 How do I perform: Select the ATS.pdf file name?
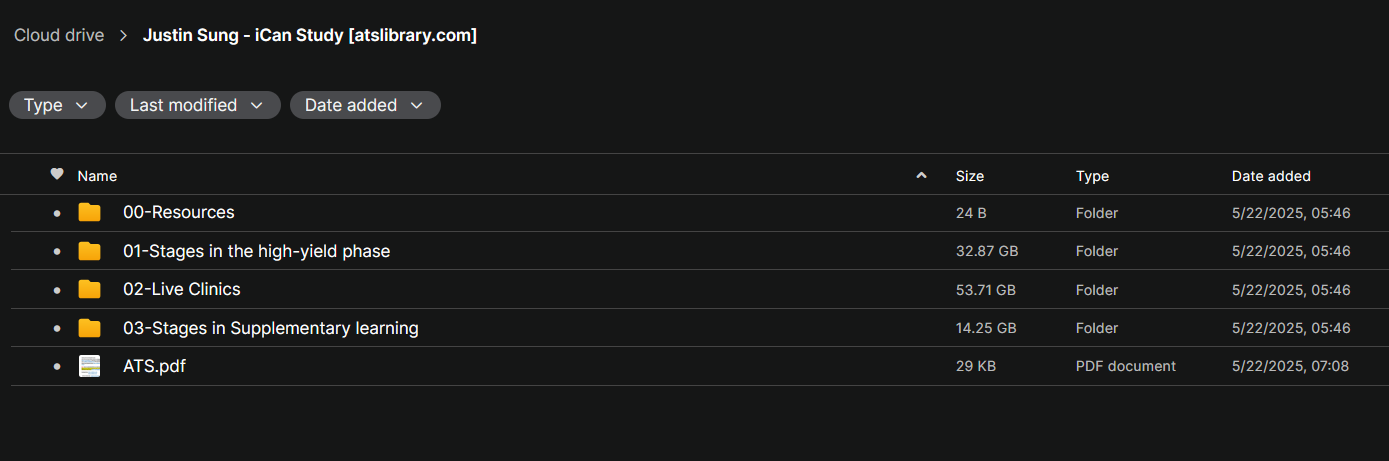[154, 367]
